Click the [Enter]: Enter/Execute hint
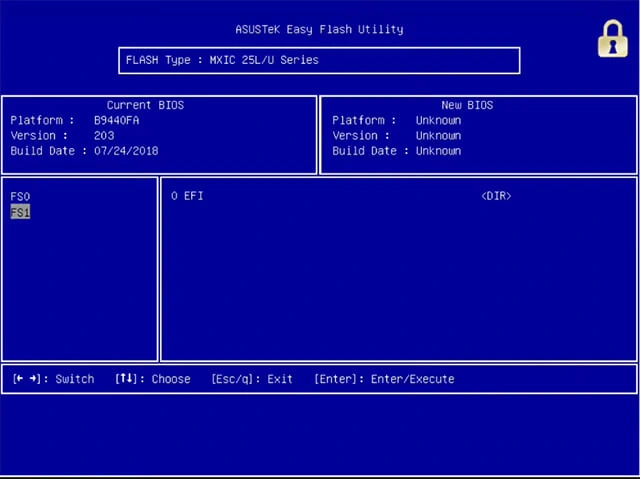 tap(384, 379)
